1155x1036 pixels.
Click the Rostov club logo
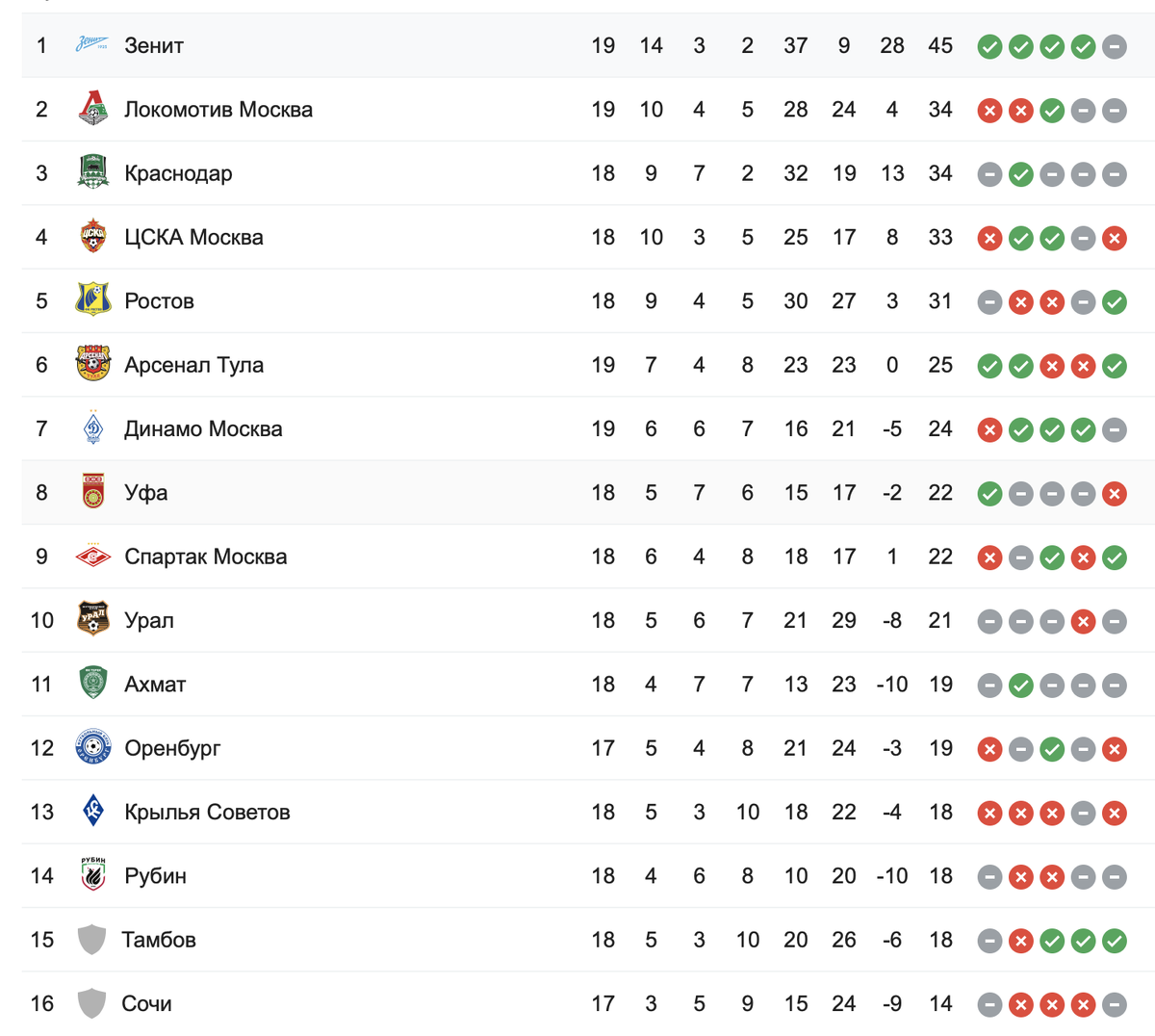92,300
